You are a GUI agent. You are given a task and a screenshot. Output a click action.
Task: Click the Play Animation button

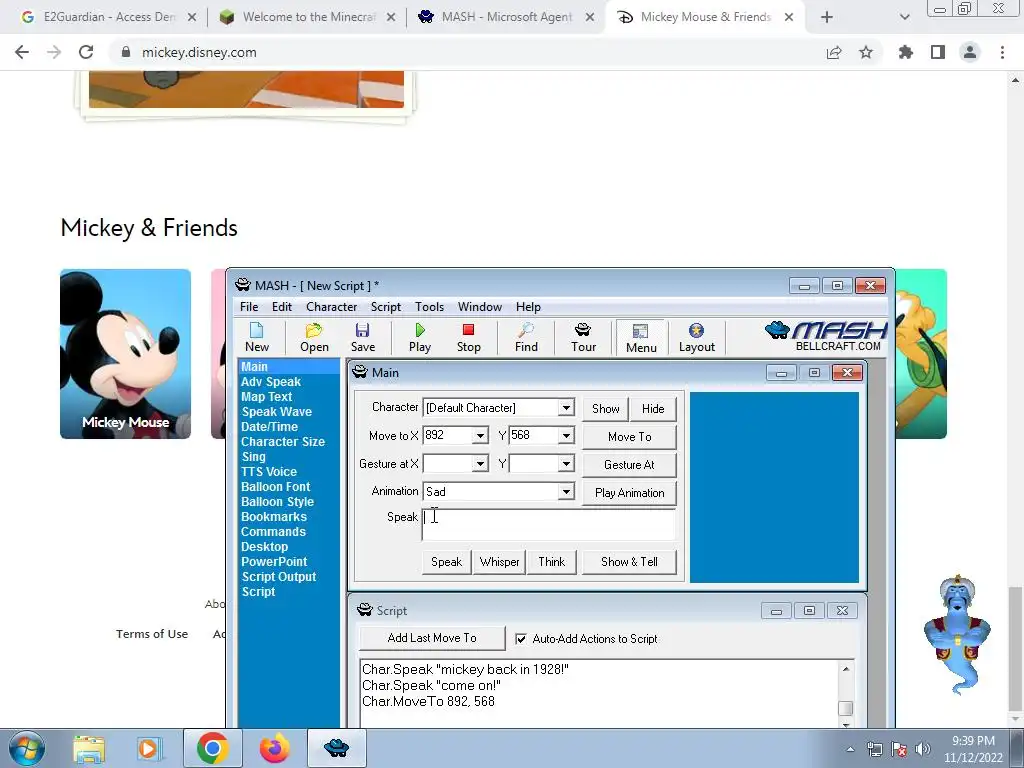[x=630, y=493]
